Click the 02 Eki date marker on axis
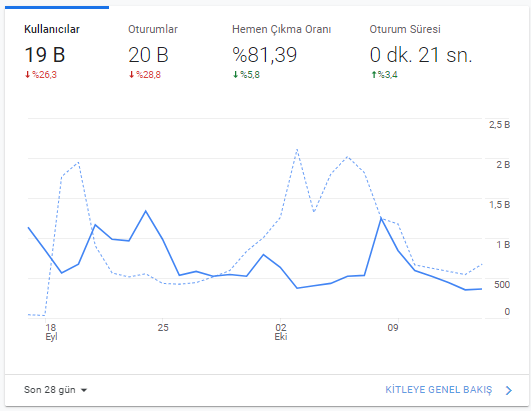This screenshot has height=411, width=531. [281, 332]
